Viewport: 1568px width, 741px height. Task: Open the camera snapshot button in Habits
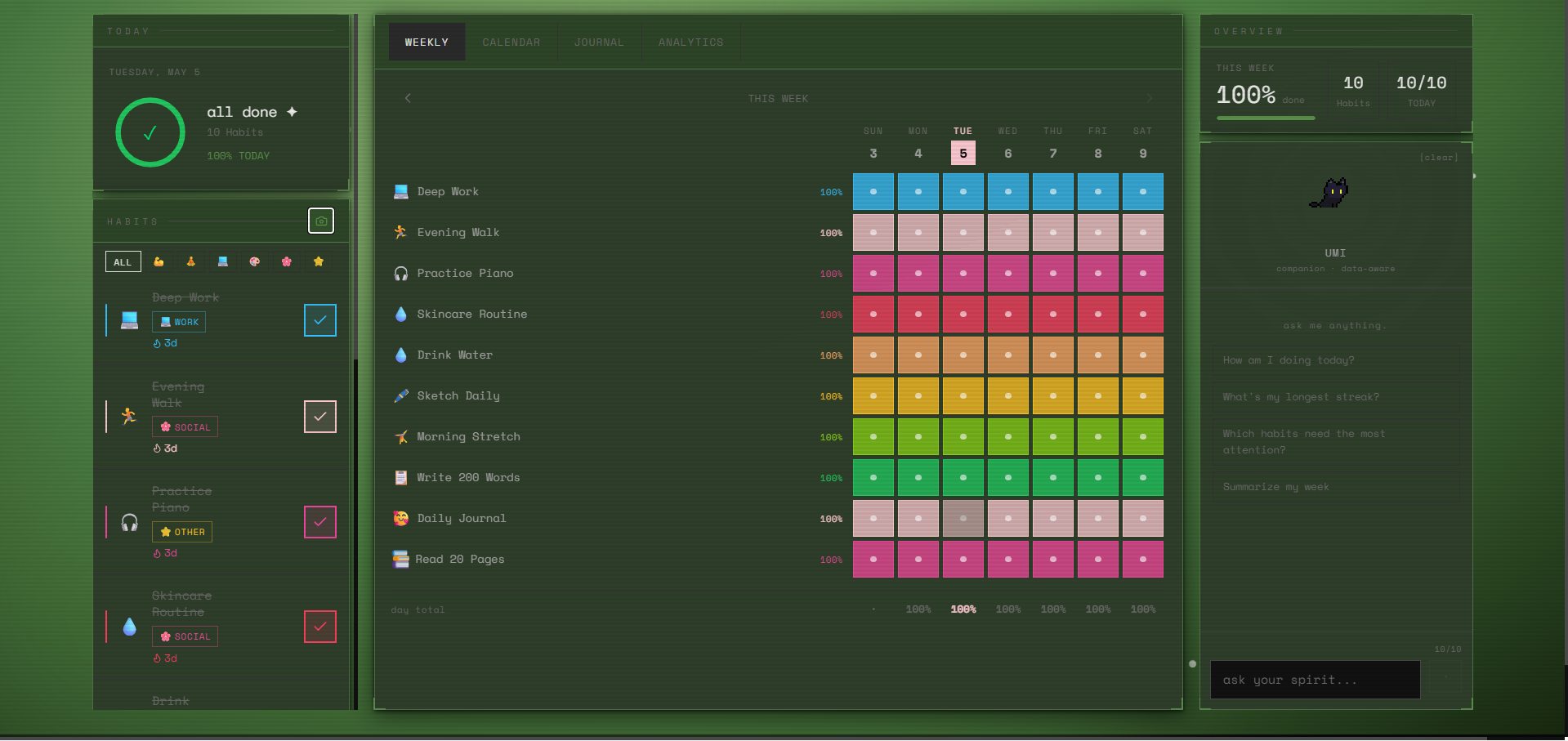coord(321,221)
